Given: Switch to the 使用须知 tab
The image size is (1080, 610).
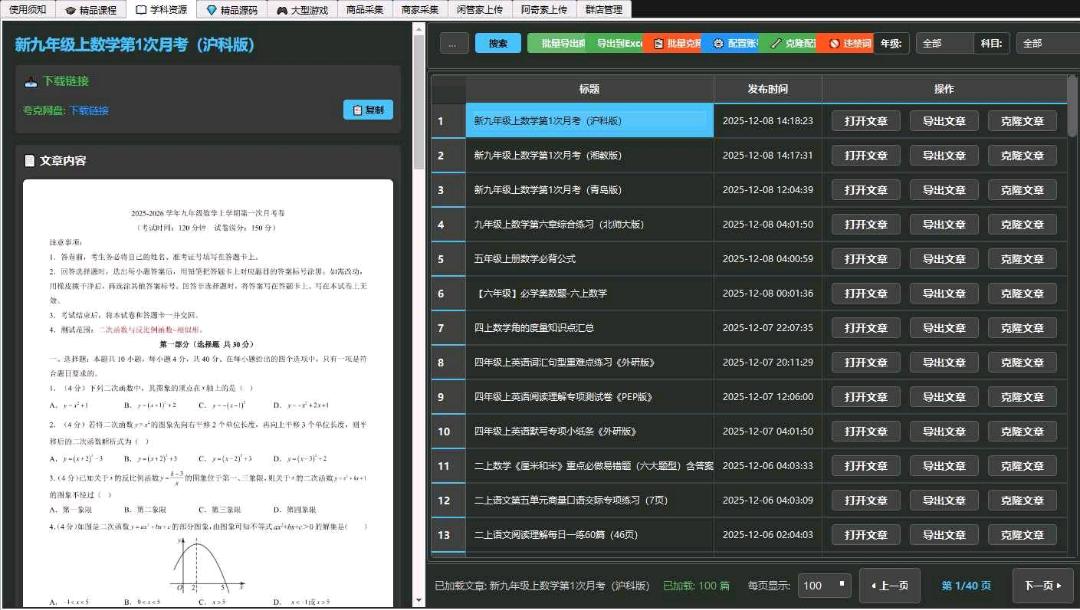Looking at the screenshot, I should coord(30,10).
